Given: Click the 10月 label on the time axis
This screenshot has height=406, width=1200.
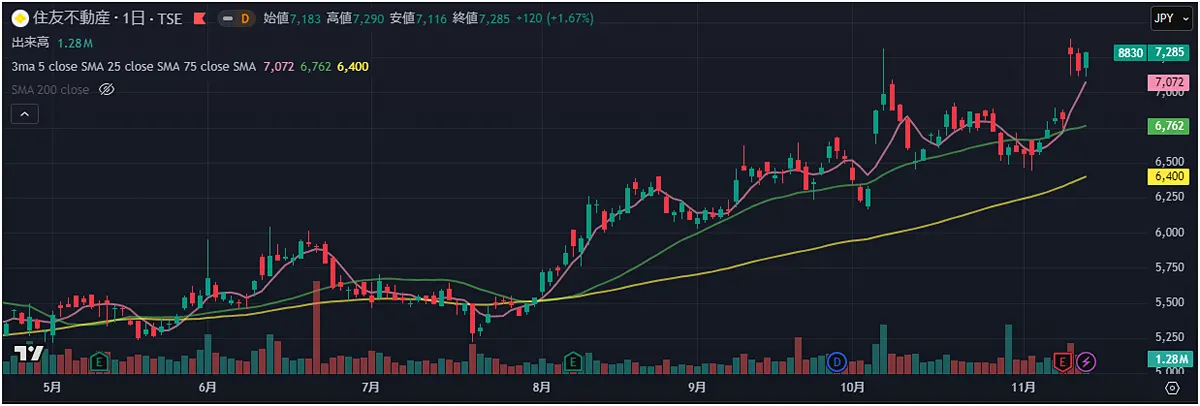Looking at the screenshot, I should click(x=851, y=386).
